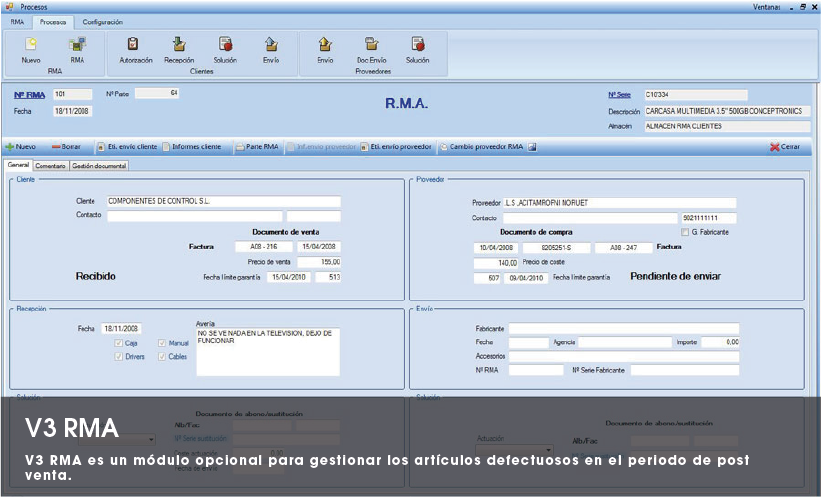The height and width of the screenshot is (497, 821).
Task: Uncheck the Cables checkbox
Action: click(x=162, y=356)
